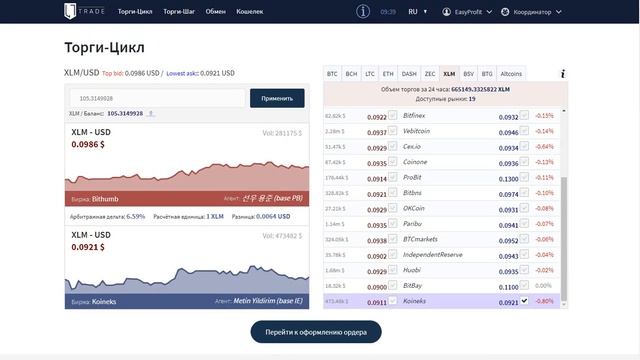Open the DASH tab
Image resolution: width=640 pixels, height=360 pixels.
pos(409,74)
